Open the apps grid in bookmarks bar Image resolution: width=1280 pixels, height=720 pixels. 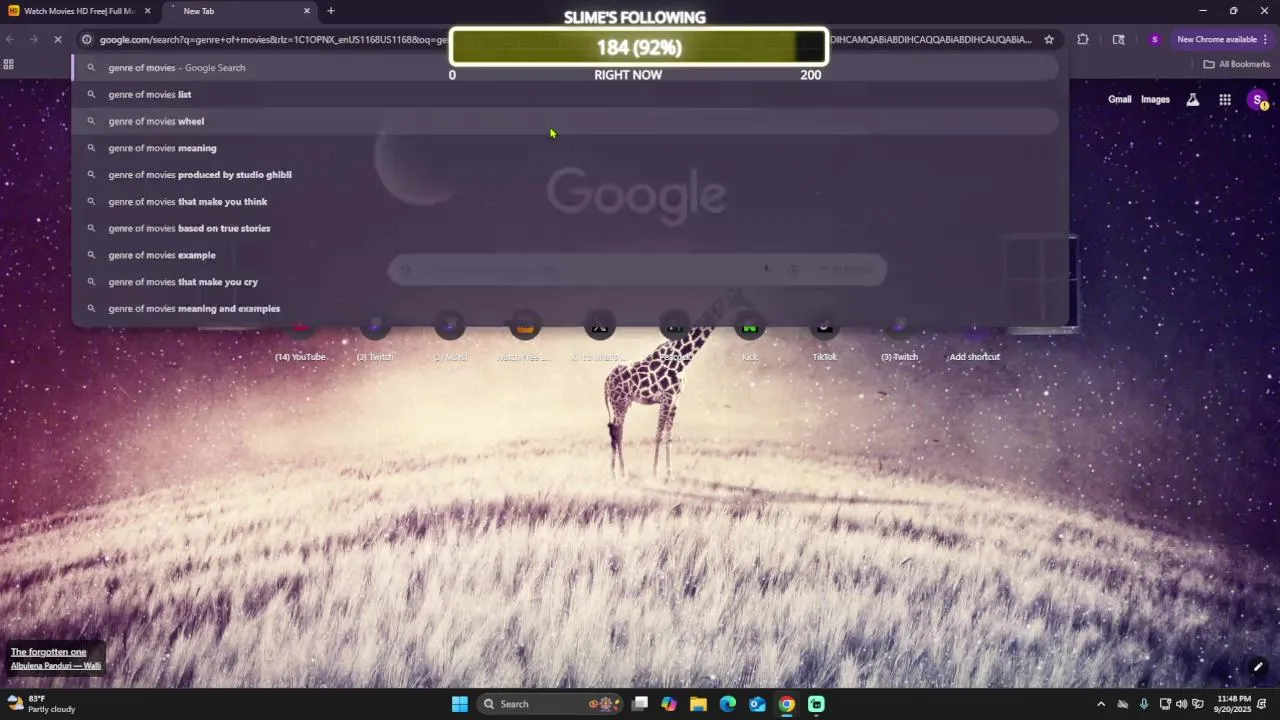tap(9, 64)
